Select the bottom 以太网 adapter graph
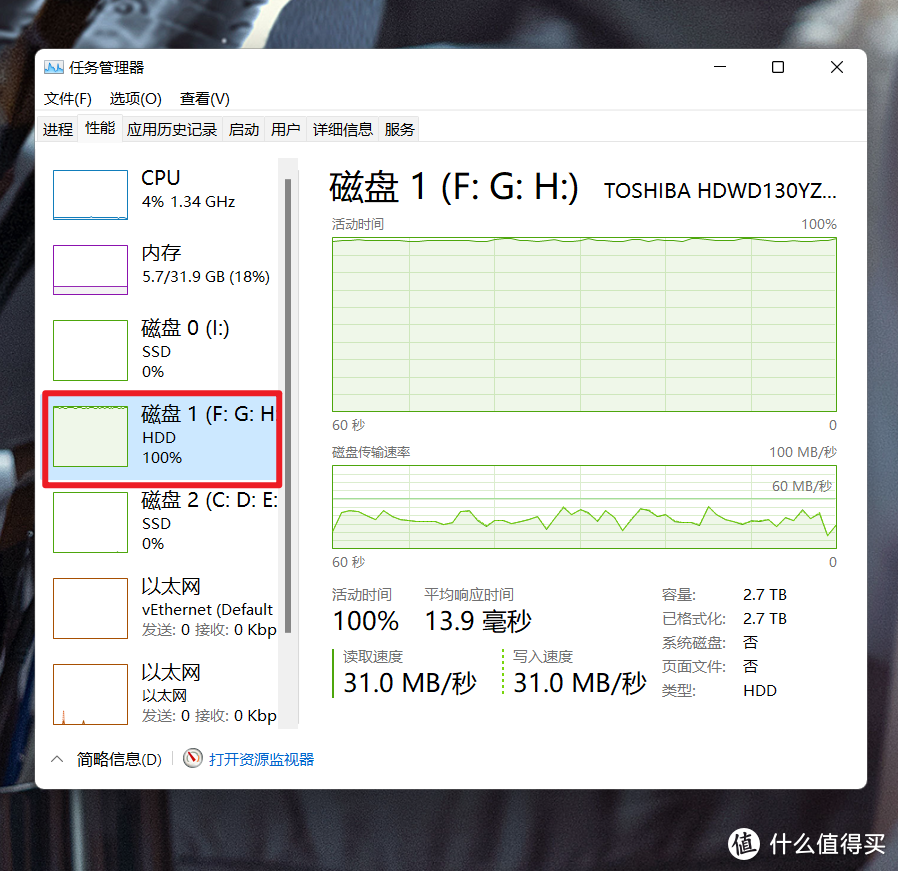The width and height of the screenshot is (898, 871). tap(90, 694)
